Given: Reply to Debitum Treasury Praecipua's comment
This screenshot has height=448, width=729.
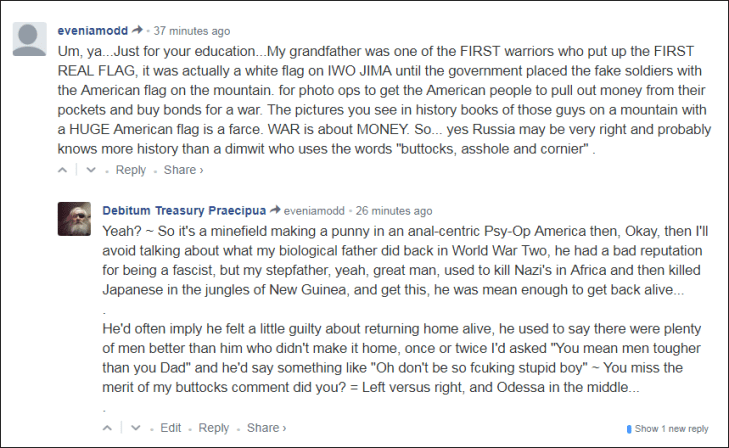Looking at the screenshot, I should [214, 428].
